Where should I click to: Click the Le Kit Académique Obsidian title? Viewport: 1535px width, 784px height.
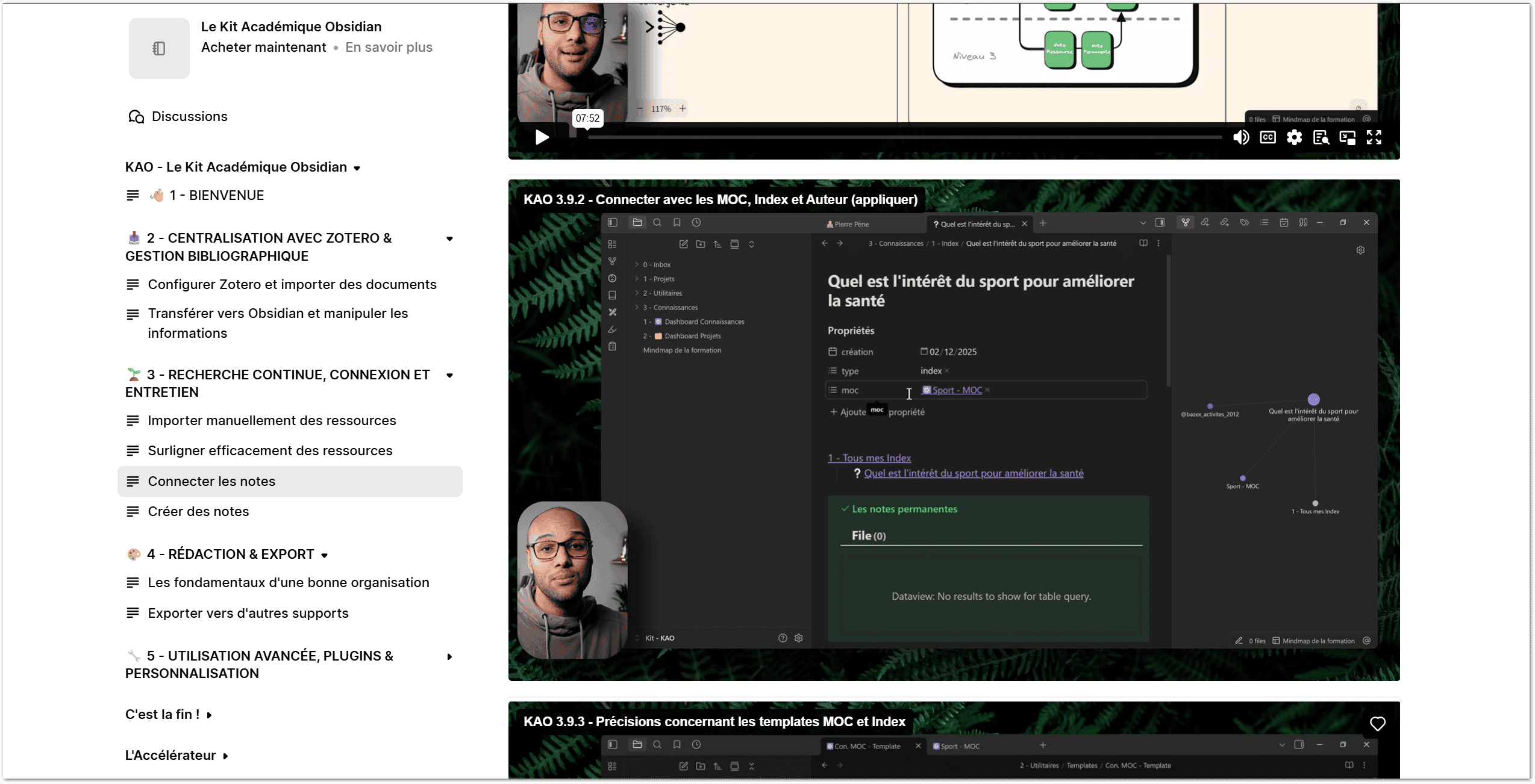[x=291, y=26]
